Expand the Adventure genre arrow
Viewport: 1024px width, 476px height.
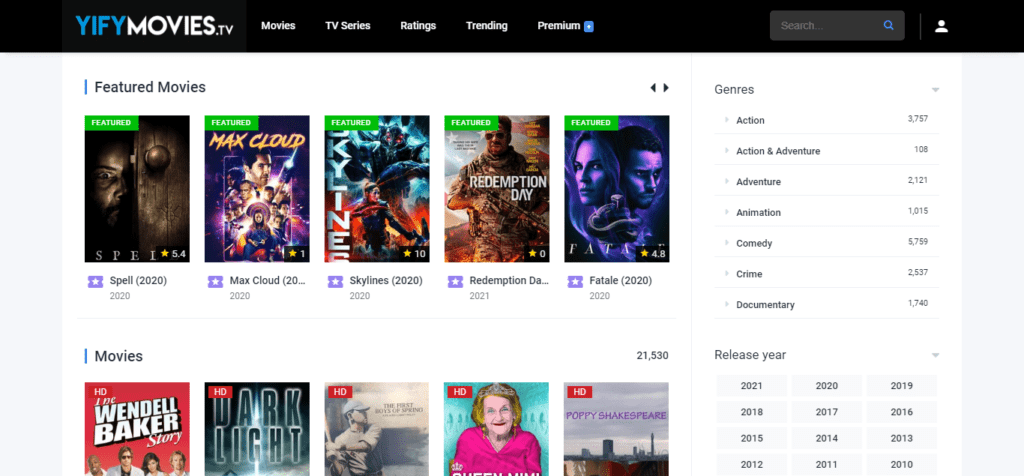click(x=726, y=181)
